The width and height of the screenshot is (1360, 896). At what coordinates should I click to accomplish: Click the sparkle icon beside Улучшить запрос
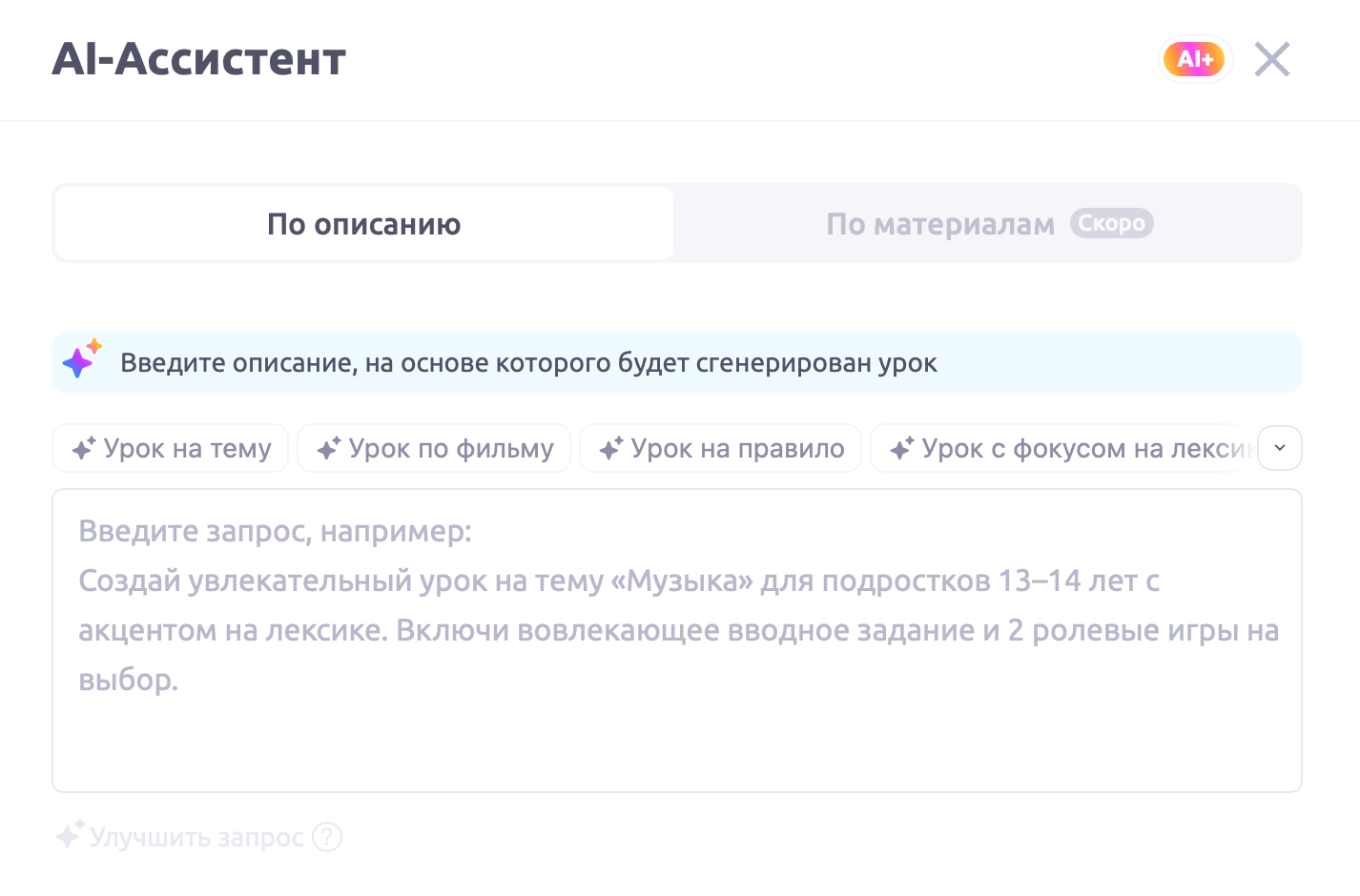[x=71, y=835]
